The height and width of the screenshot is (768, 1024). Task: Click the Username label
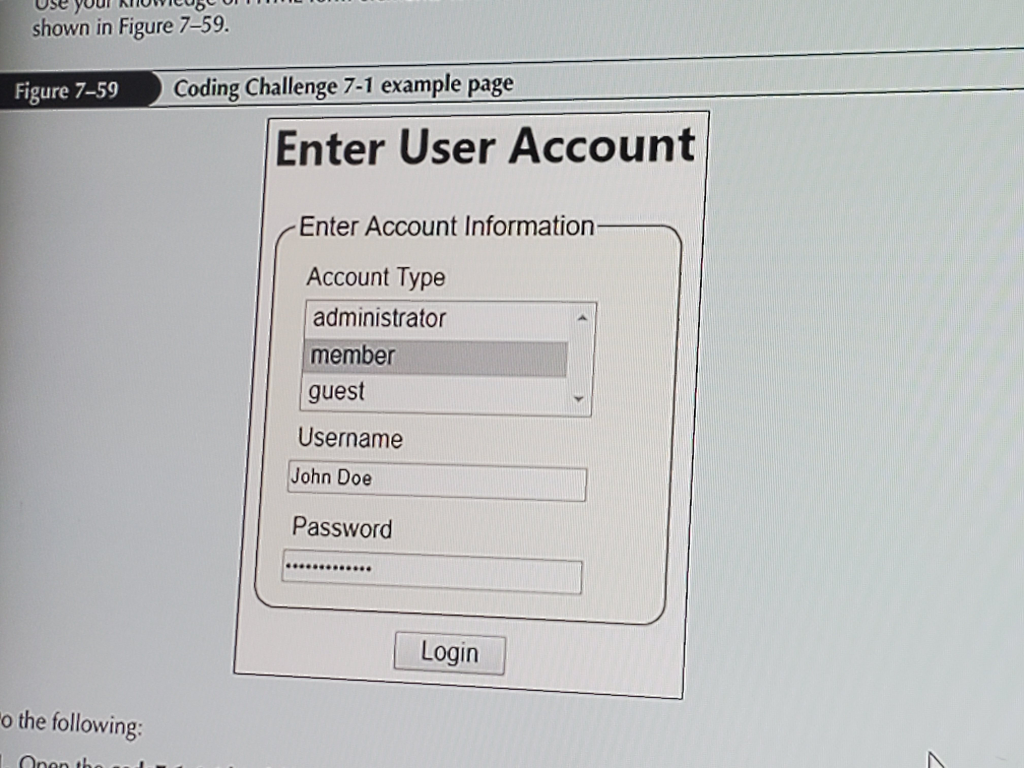[349, 439]
